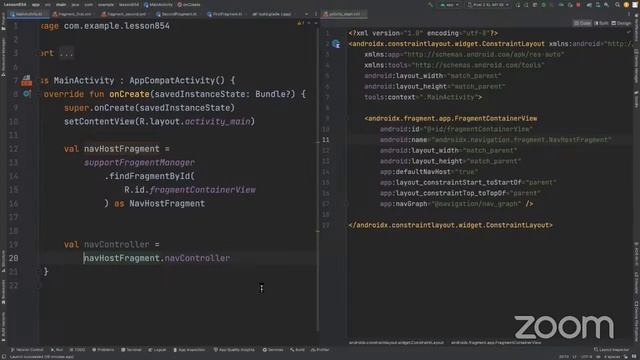Click FragmentContainerView in XML breadcrumb bar
This screenshot has width=640, height=360.
pyautogui.click(x=496, y=342)
